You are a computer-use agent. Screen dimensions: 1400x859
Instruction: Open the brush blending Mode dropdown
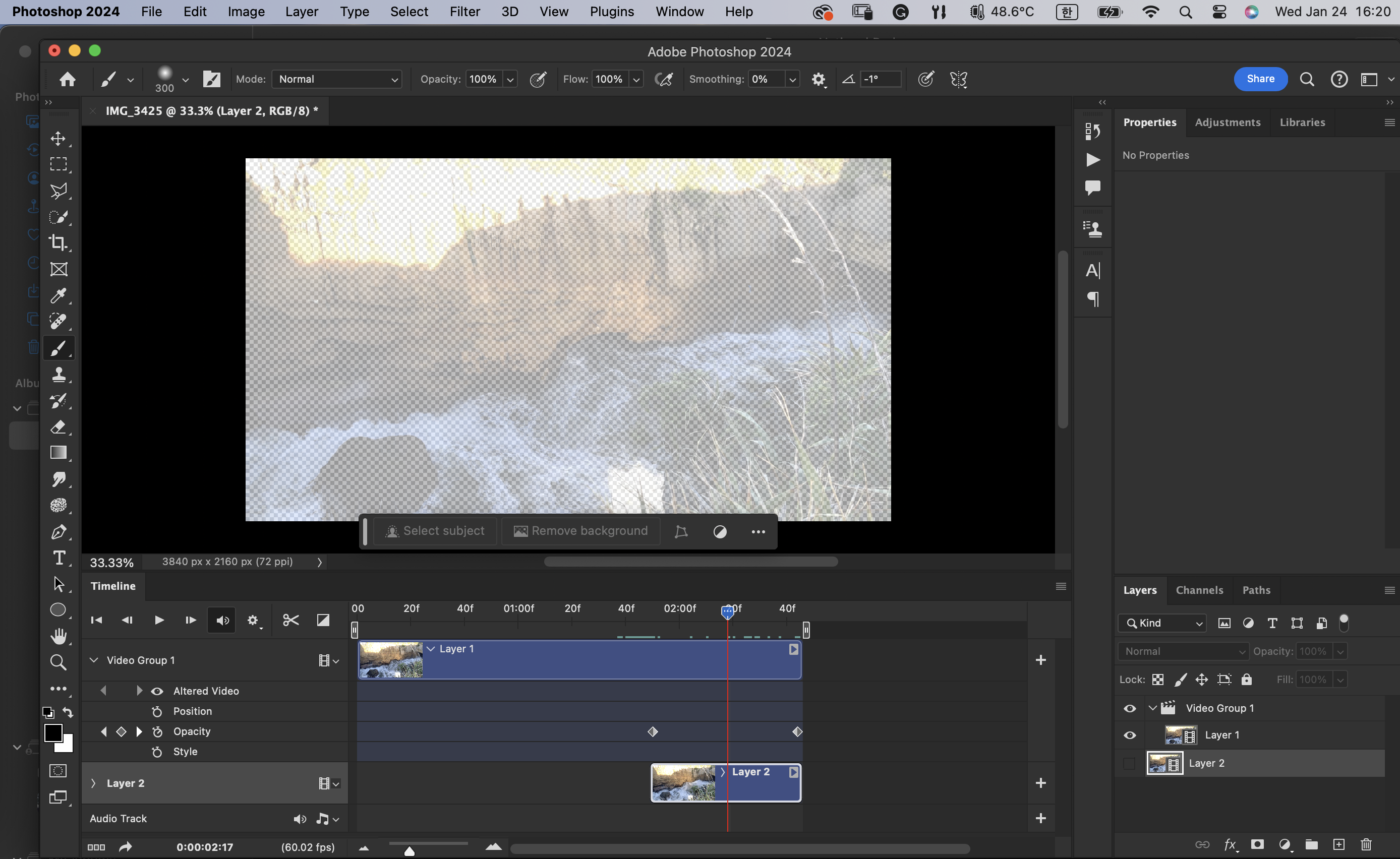pos(337,79)
